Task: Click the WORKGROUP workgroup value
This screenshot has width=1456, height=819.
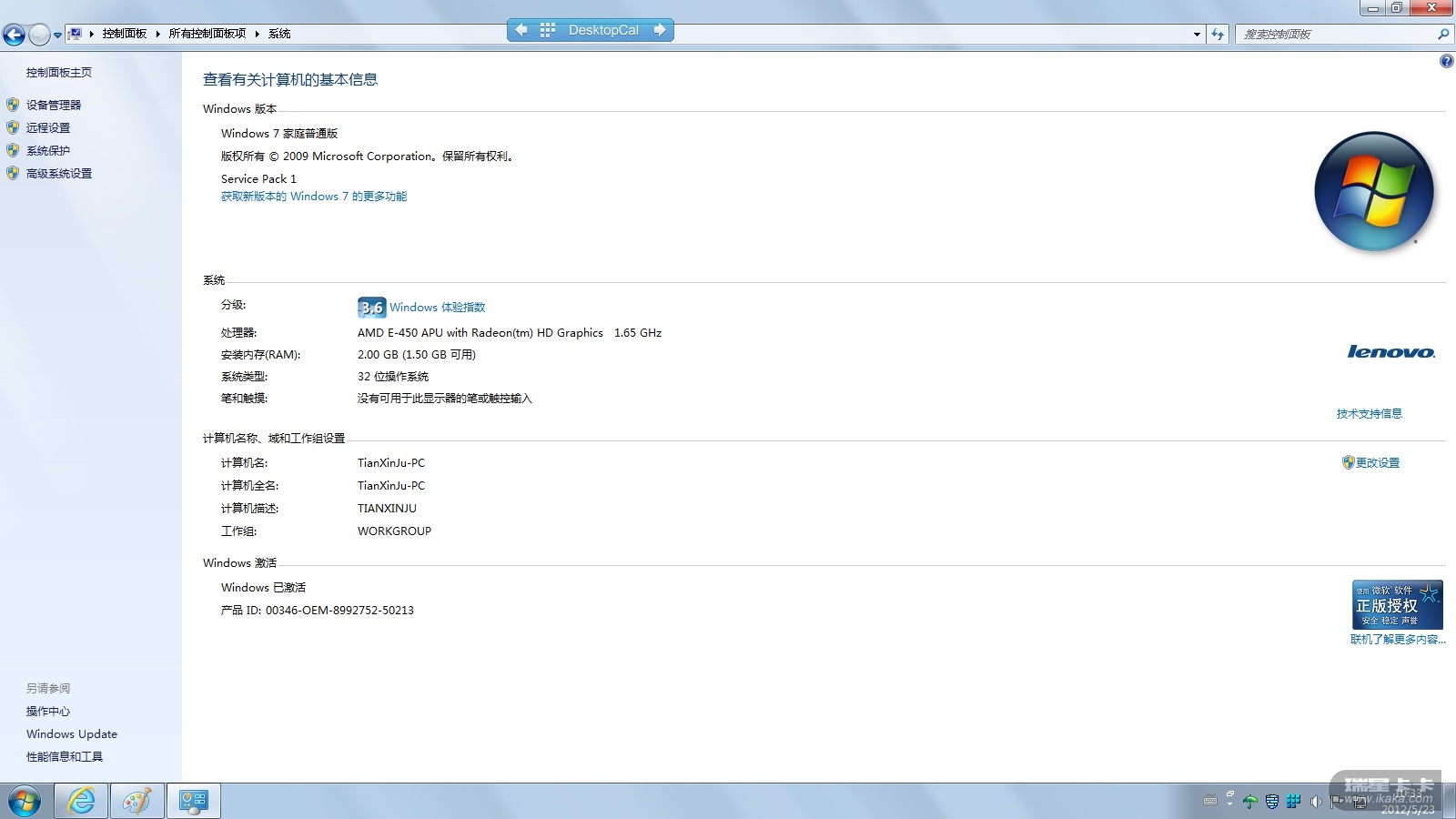Action: 394,531
